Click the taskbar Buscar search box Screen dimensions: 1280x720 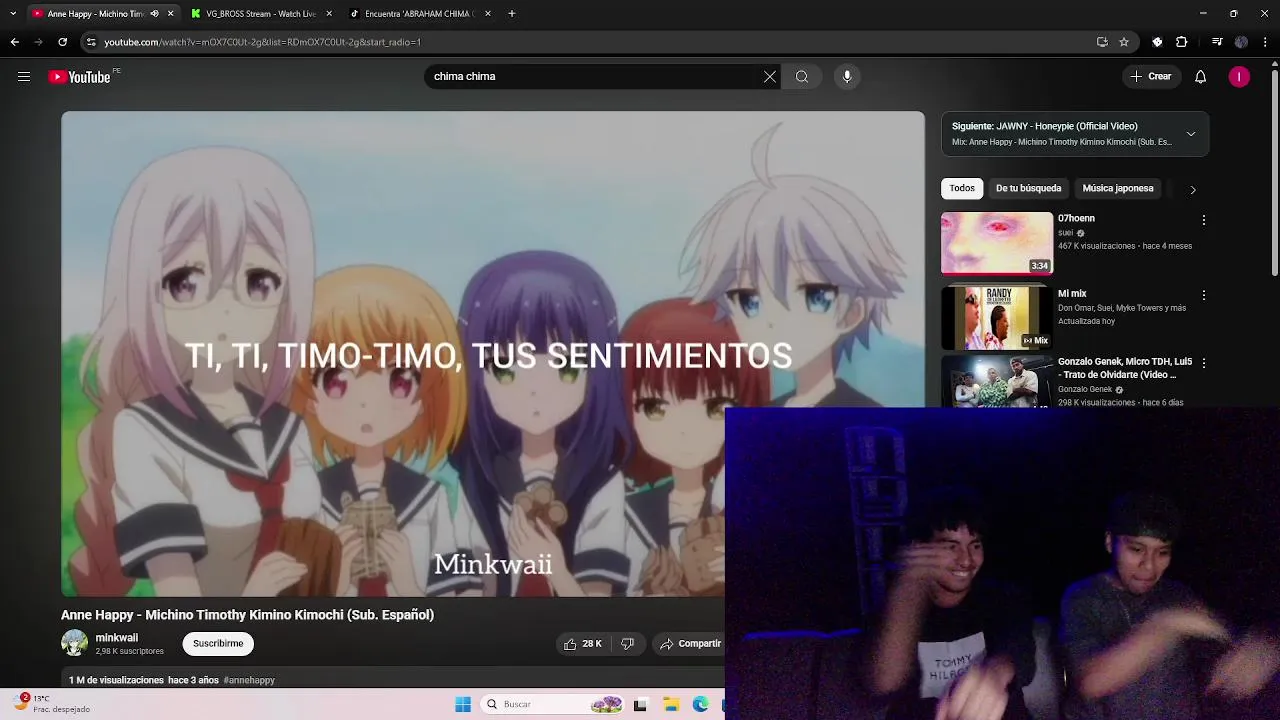(553, 704)
